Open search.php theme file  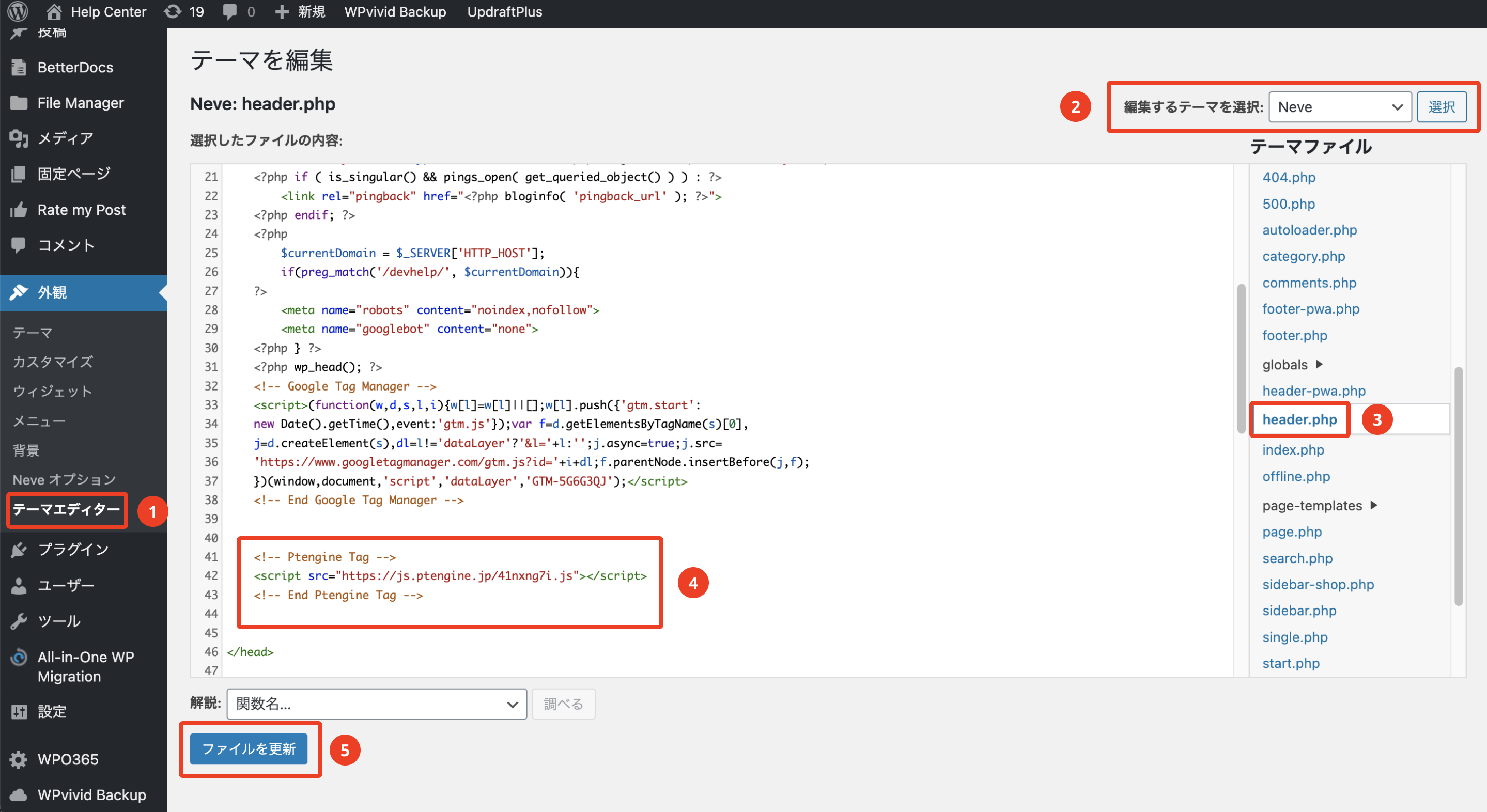pyautogui.click(x=1297, y=558)
